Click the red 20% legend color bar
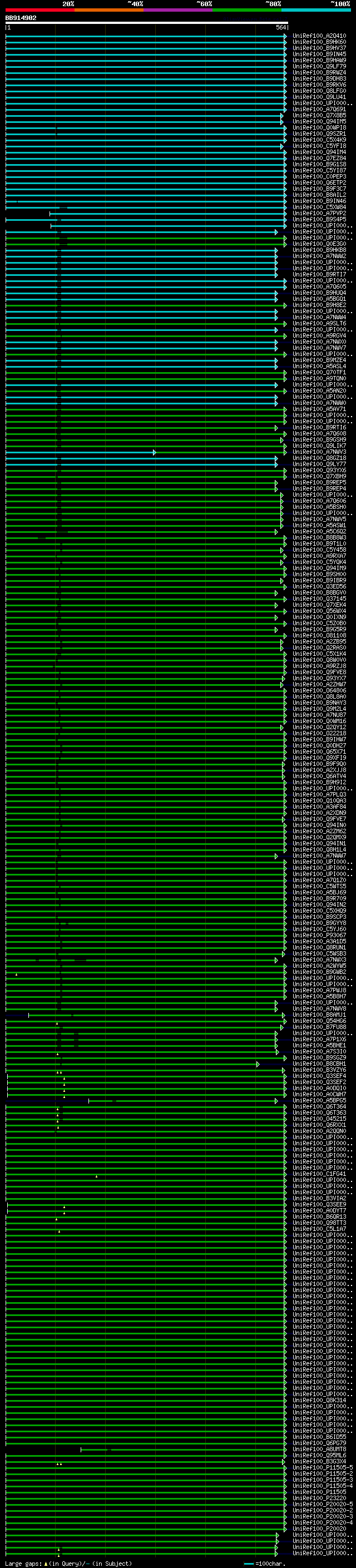This screenshot has height=1568, width=356. click(40, 10)
